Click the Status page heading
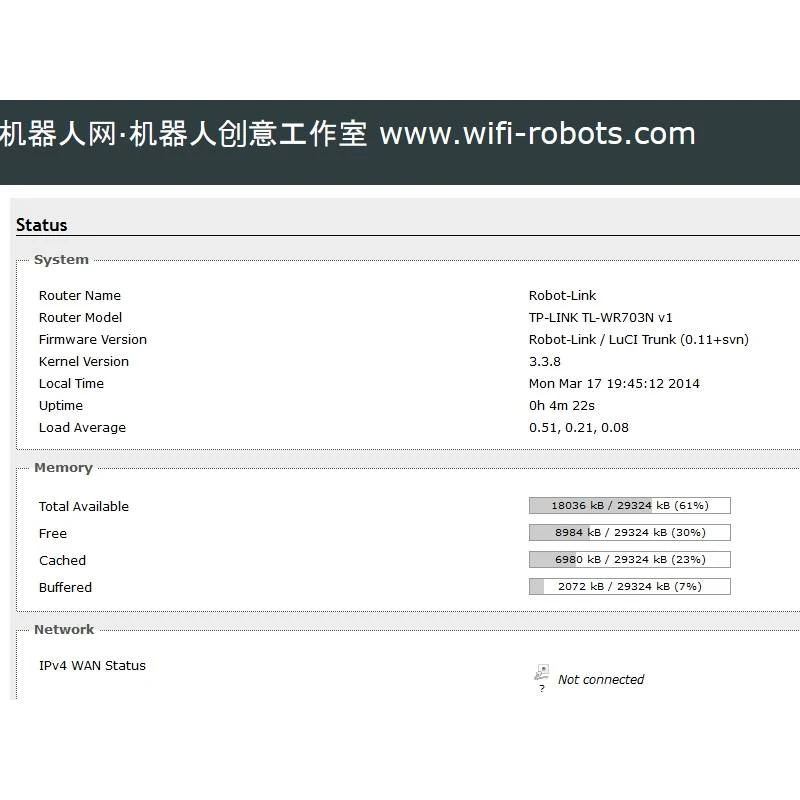Image resolution: width=800 pixels, height=800 pixels. 42,225
